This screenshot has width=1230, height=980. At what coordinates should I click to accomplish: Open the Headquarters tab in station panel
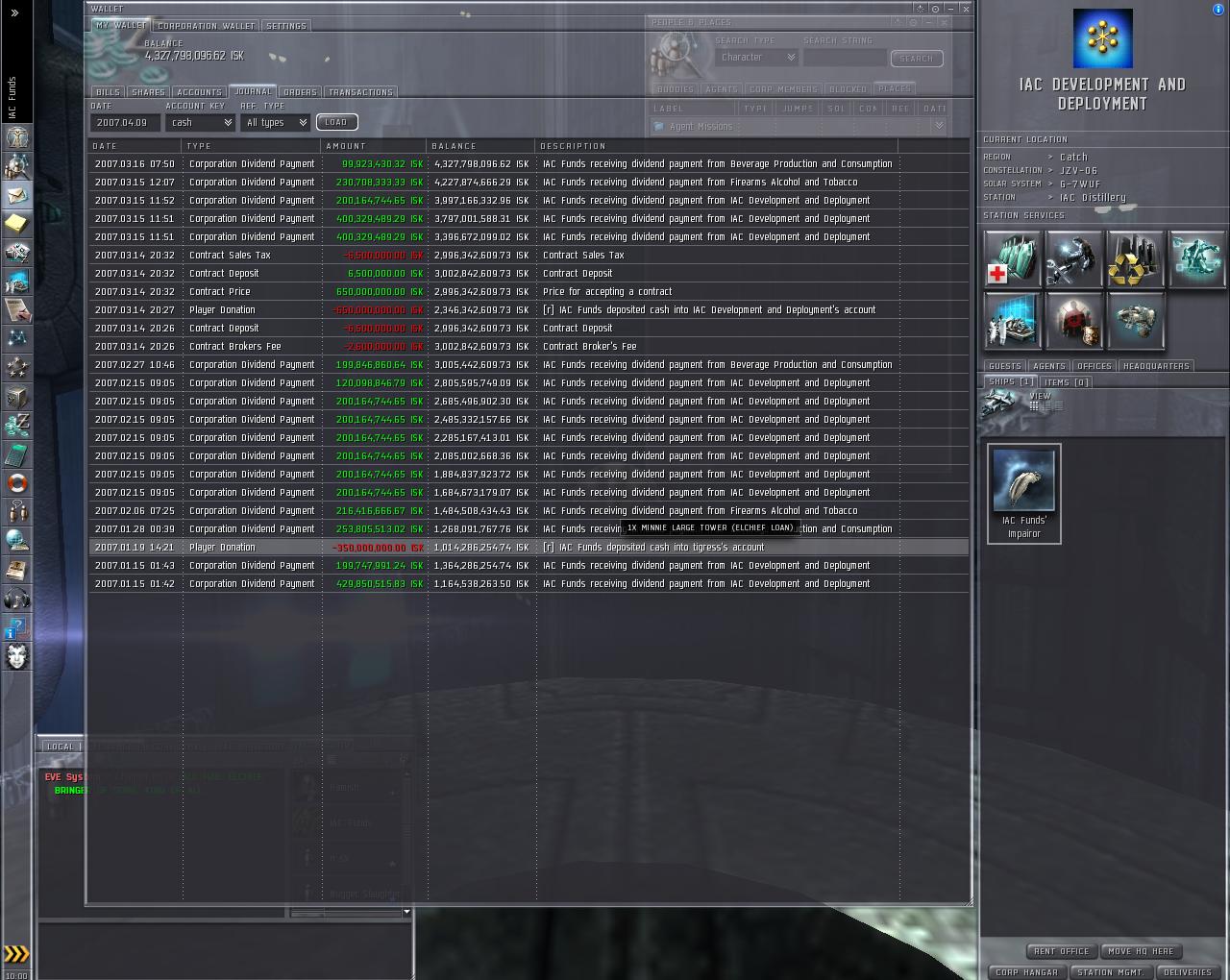1156,366
